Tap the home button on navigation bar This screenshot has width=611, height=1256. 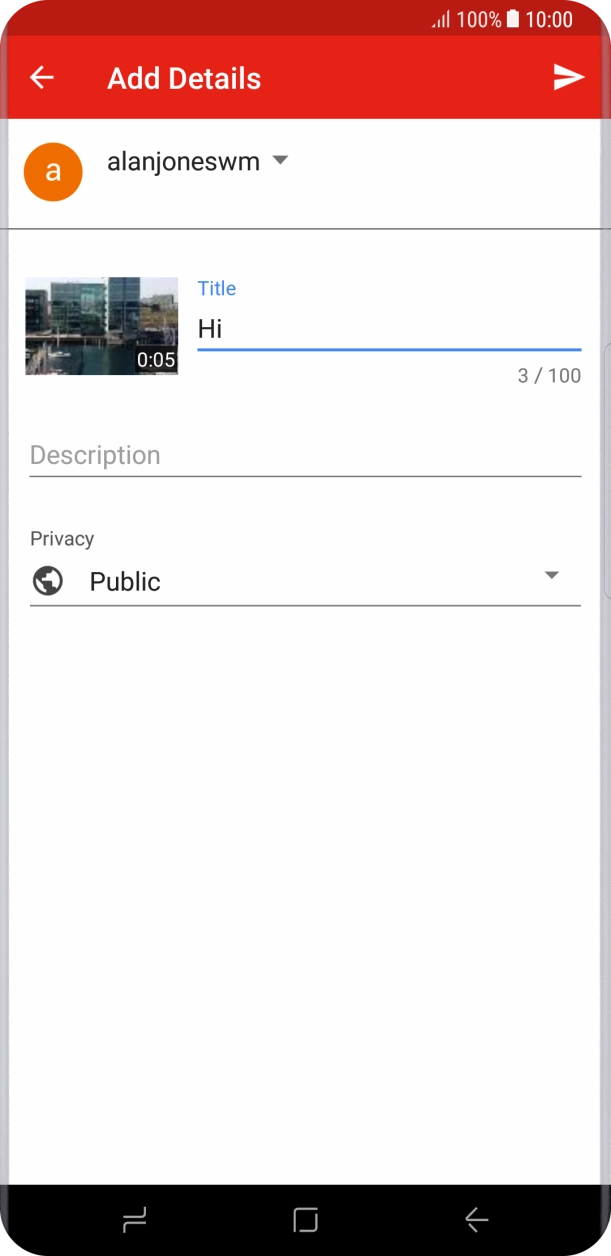305,1218
